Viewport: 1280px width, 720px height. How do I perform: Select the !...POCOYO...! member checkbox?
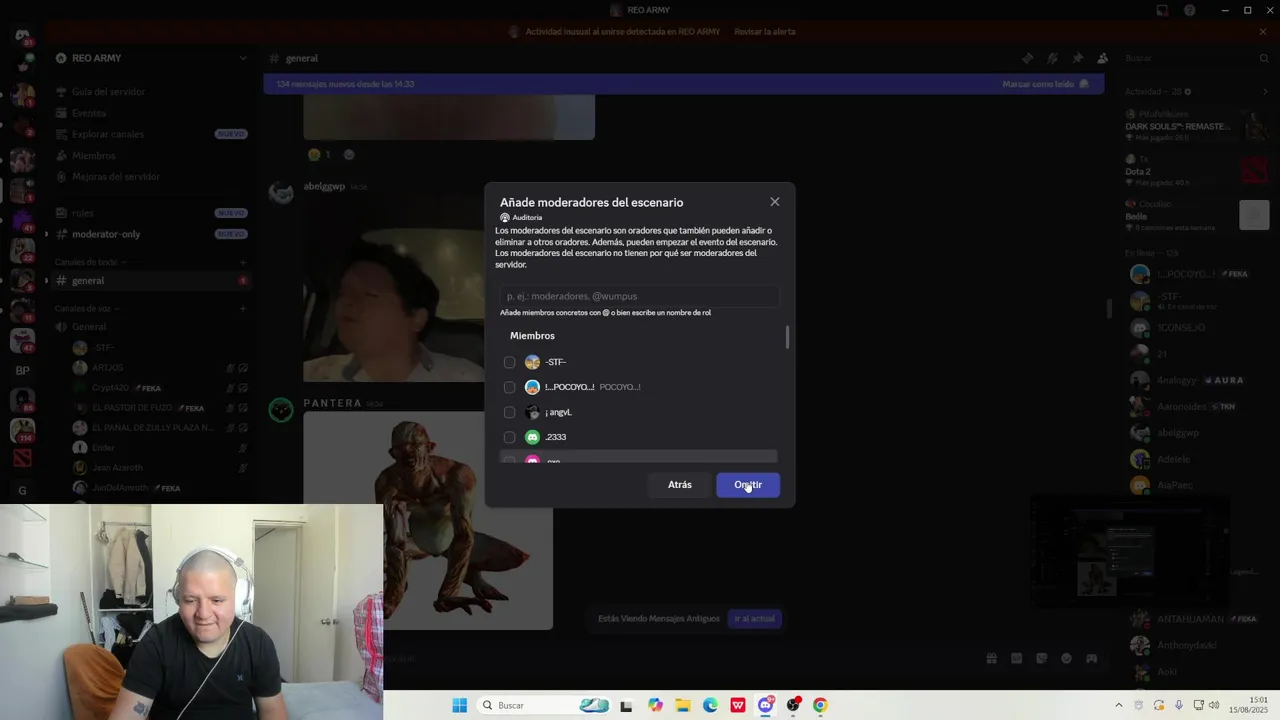[x=510, y=387]
